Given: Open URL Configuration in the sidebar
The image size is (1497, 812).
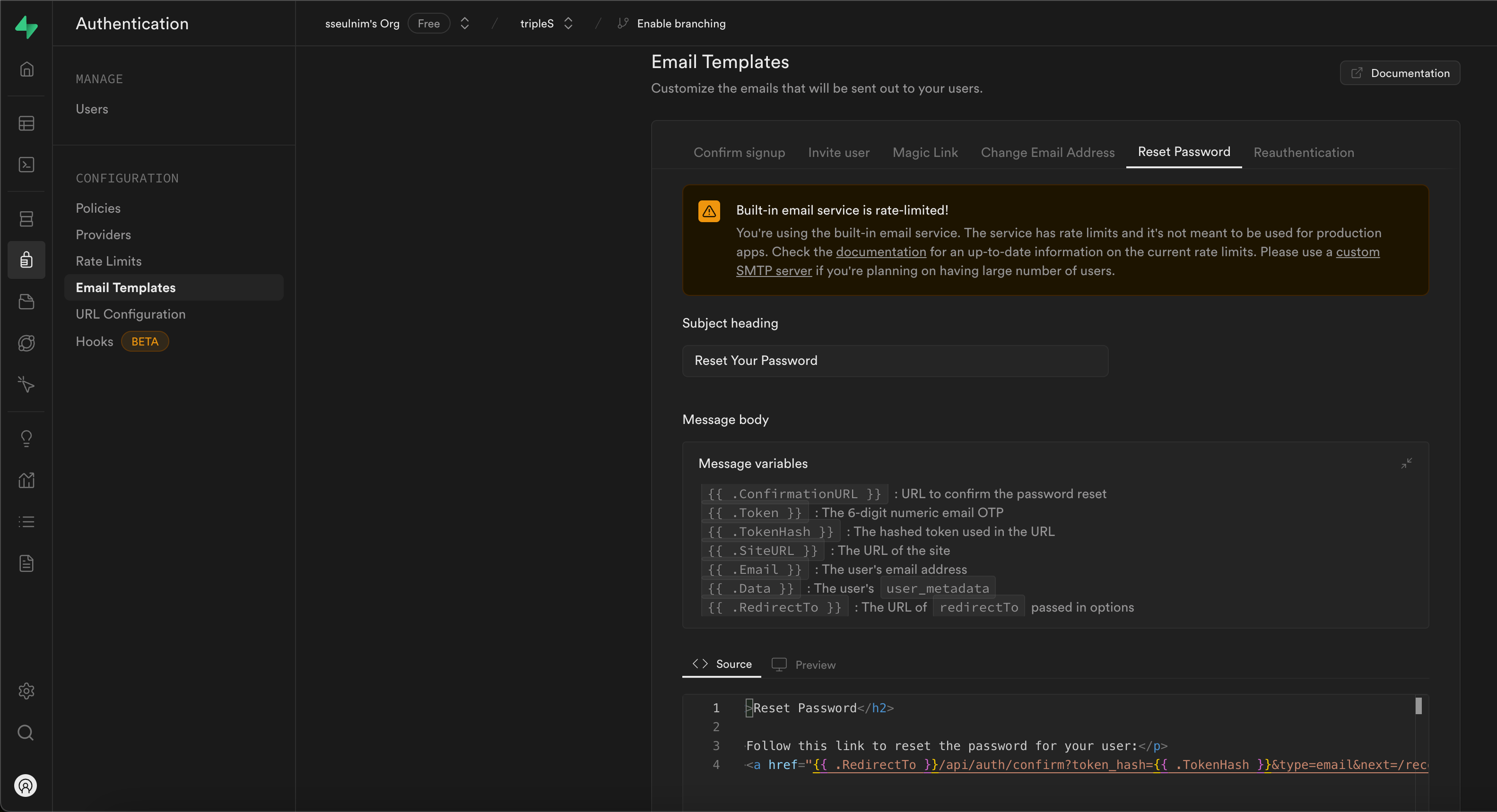Looking at the screenshot, I should [x=130, y=314].
